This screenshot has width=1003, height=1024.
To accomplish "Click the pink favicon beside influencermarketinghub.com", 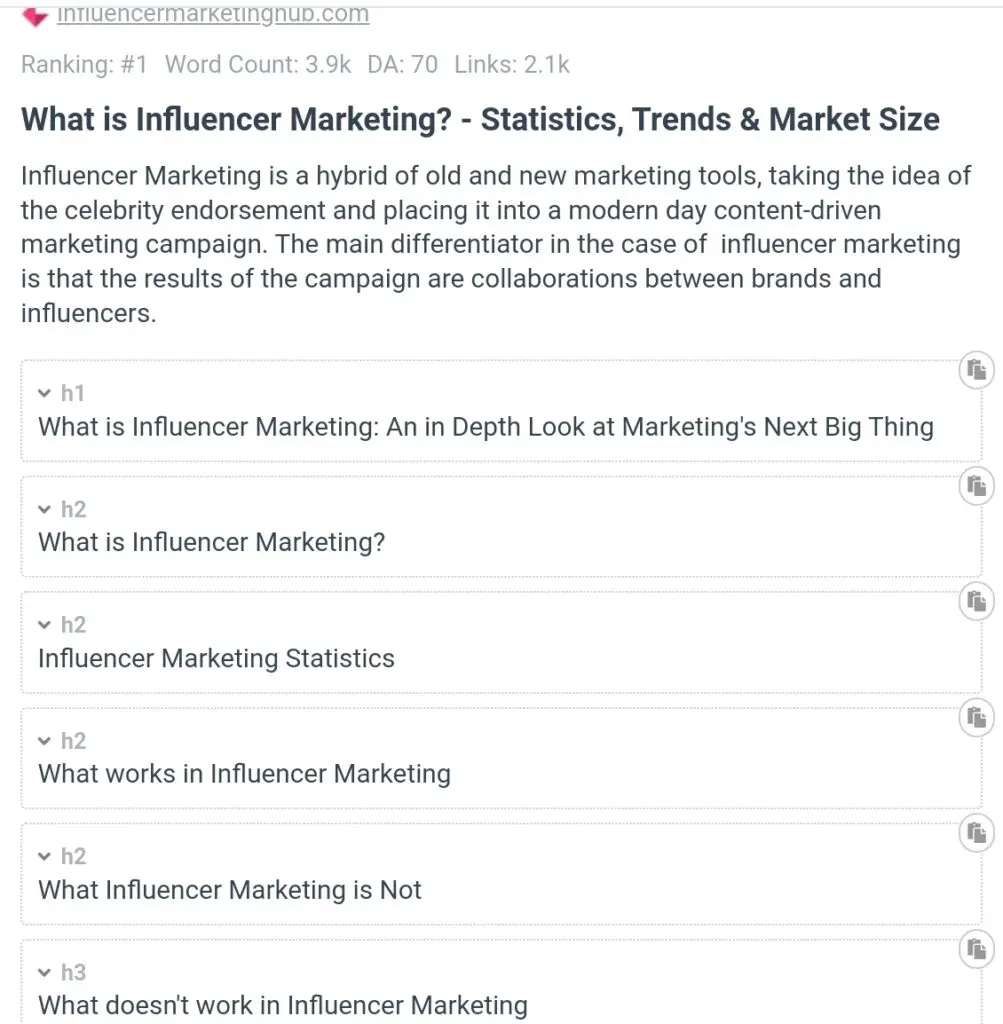I will point(34,16).
